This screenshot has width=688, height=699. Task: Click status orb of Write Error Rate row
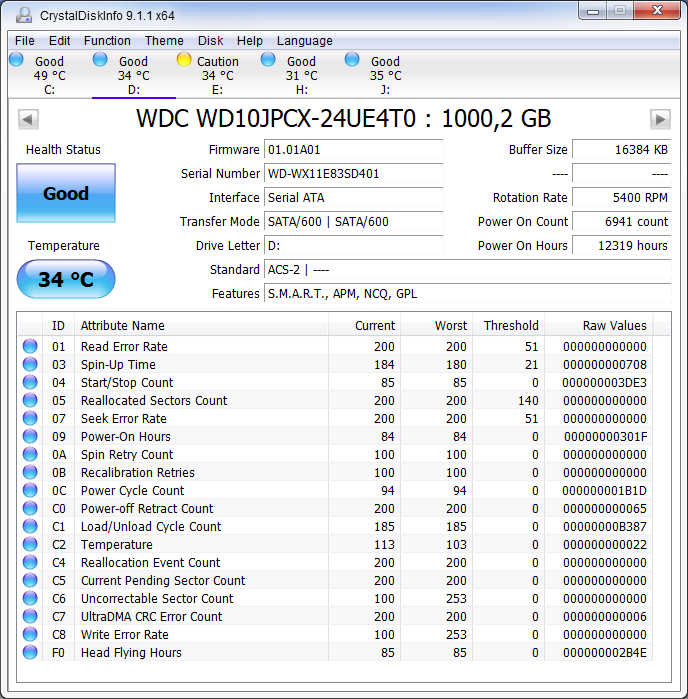click(30, 634)
